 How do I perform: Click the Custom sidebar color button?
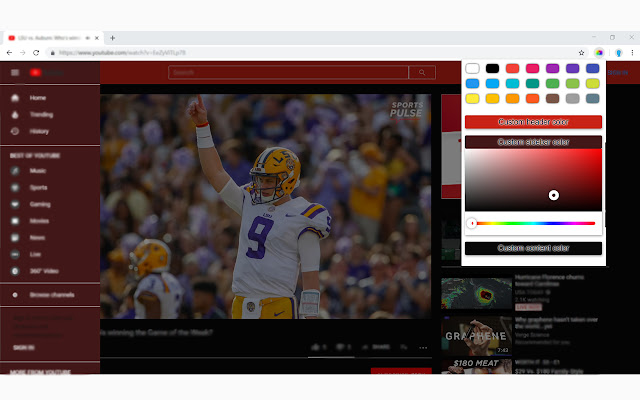533,142
